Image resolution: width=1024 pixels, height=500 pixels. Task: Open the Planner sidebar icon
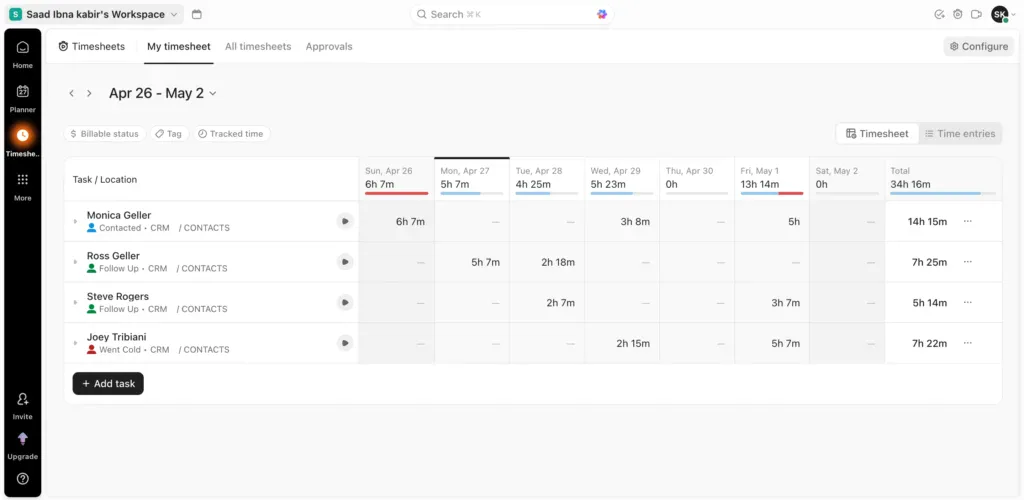click(22, 97)
